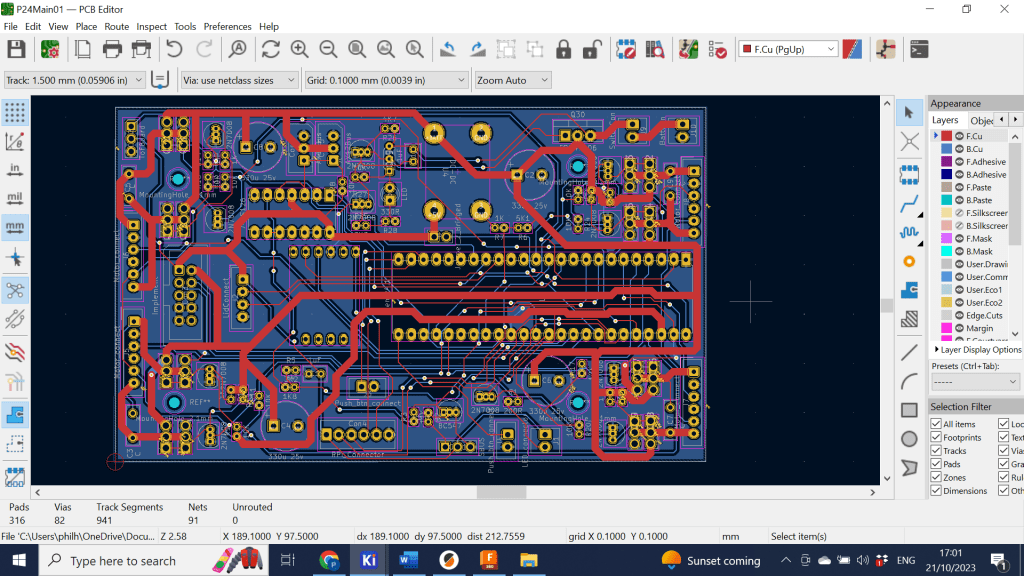Select the Draw Rectangle tool
This screenshot has width=1024, height=576.
point(909,410)
